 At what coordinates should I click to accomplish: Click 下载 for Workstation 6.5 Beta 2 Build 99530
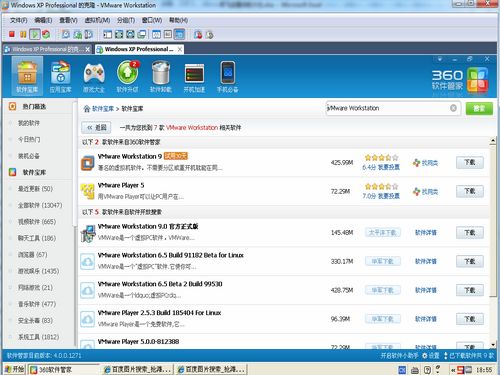click(470, 290)
